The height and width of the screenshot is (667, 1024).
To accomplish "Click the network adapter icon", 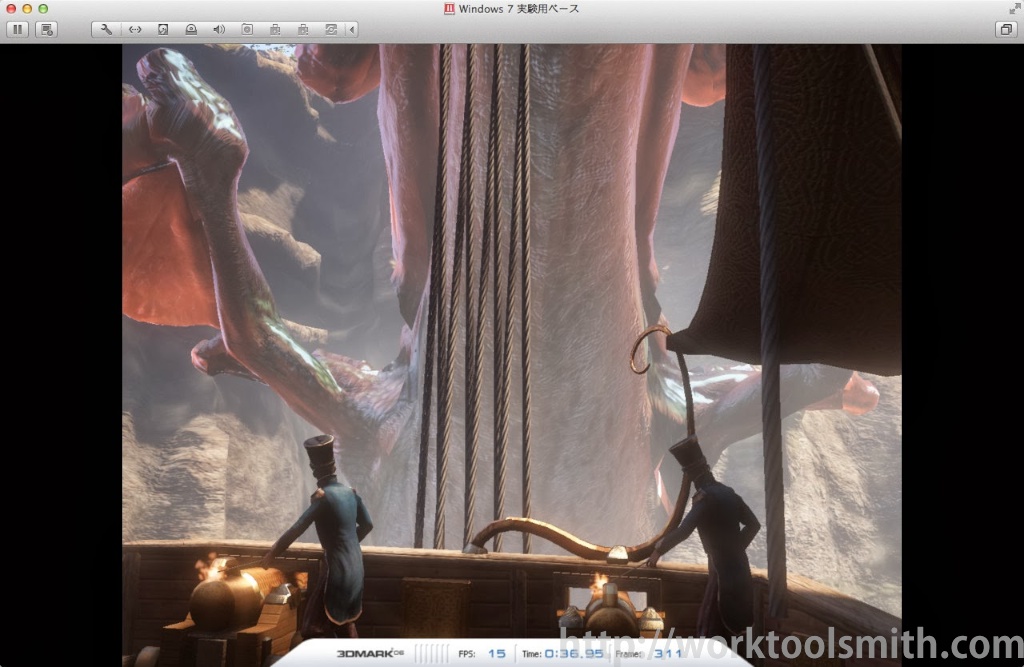I will [x=135, y=29].
